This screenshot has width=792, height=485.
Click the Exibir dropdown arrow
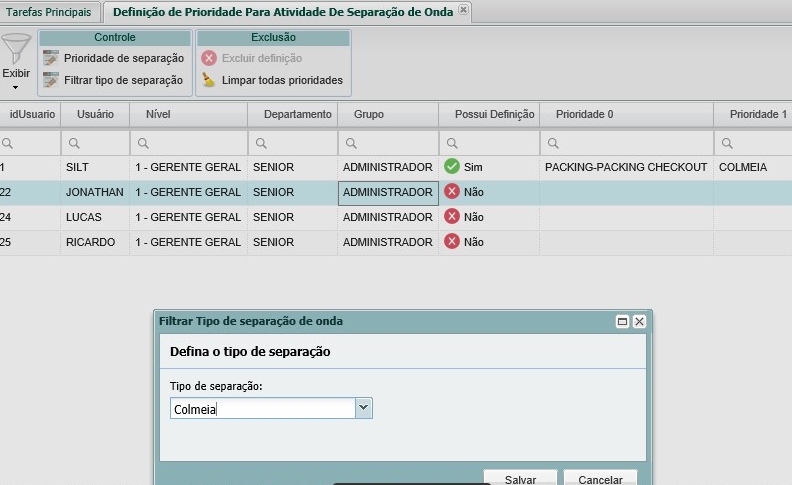tap(16, 87)
